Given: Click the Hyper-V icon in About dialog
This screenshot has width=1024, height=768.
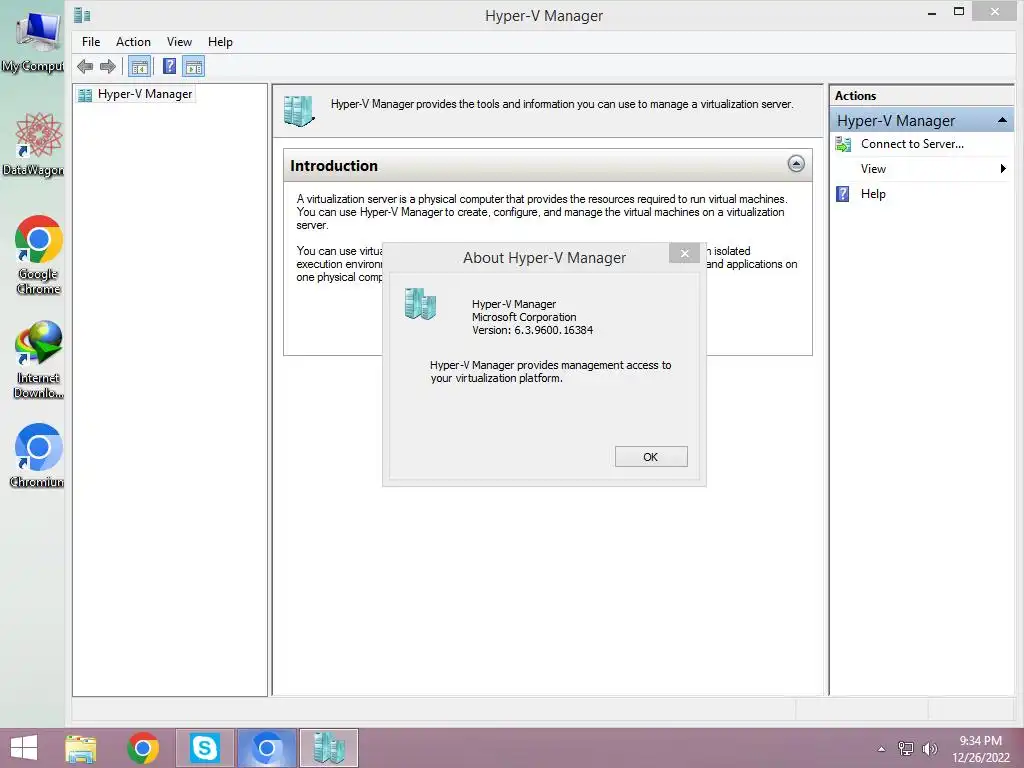Looking at the screenshot, I should 420,304.
